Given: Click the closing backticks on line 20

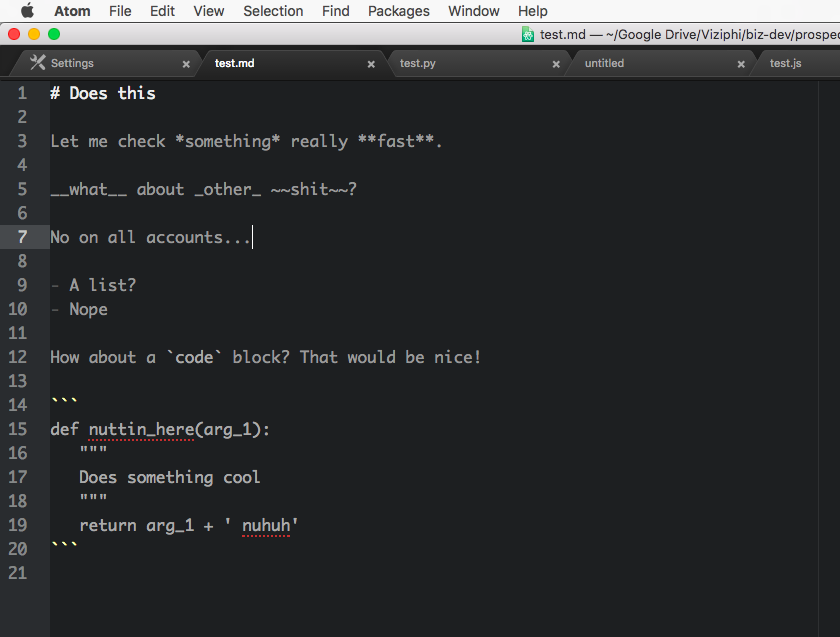Looking at the screenshot, I should pyautogui.click(x=64, y=545).
